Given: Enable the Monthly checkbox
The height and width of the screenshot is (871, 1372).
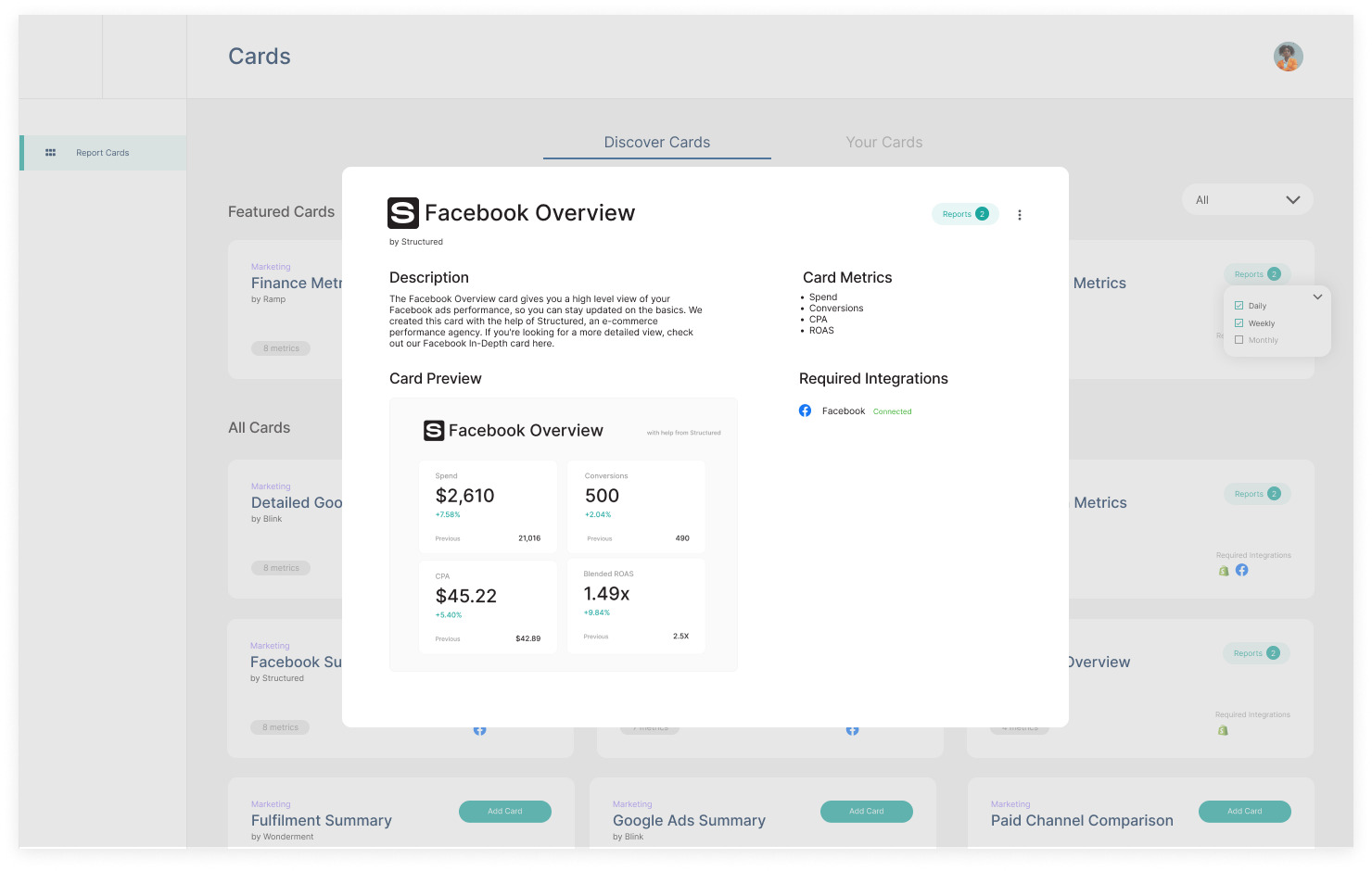Looking at the screenshot, I should tap(1239, 340).
